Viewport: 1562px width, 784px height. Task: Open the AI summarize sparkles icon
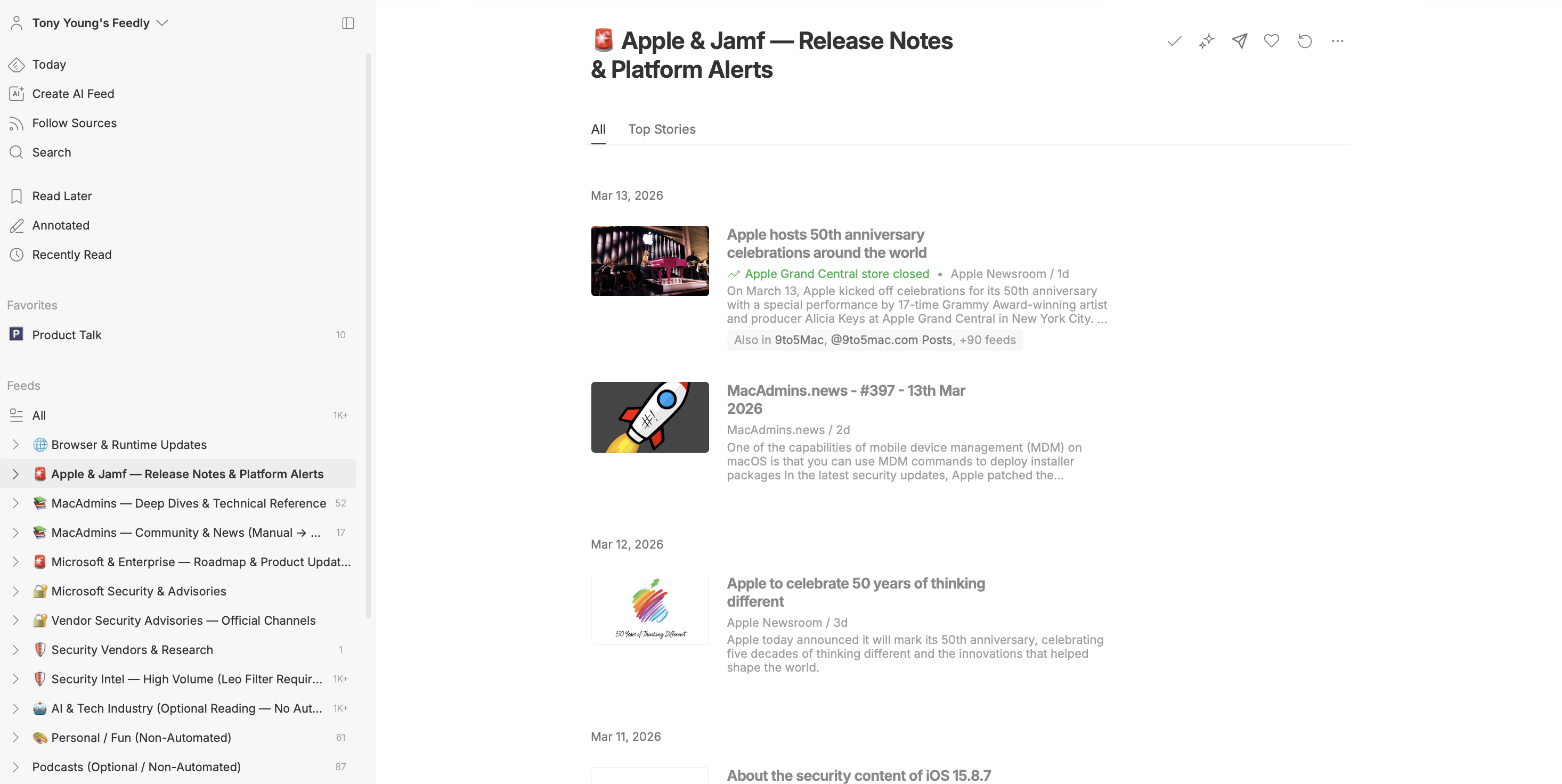click(x=1206, y=41)
